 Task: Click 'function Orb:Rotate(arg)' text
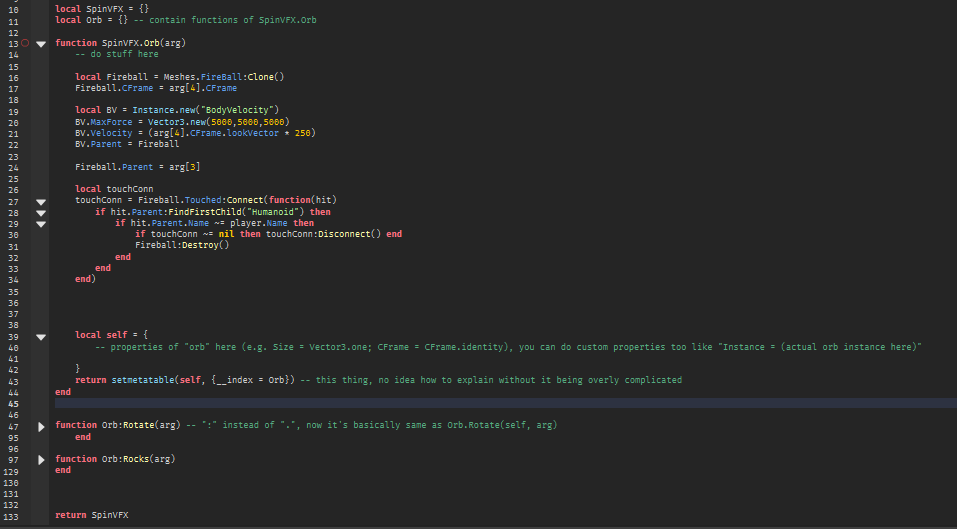pos(118,425)
